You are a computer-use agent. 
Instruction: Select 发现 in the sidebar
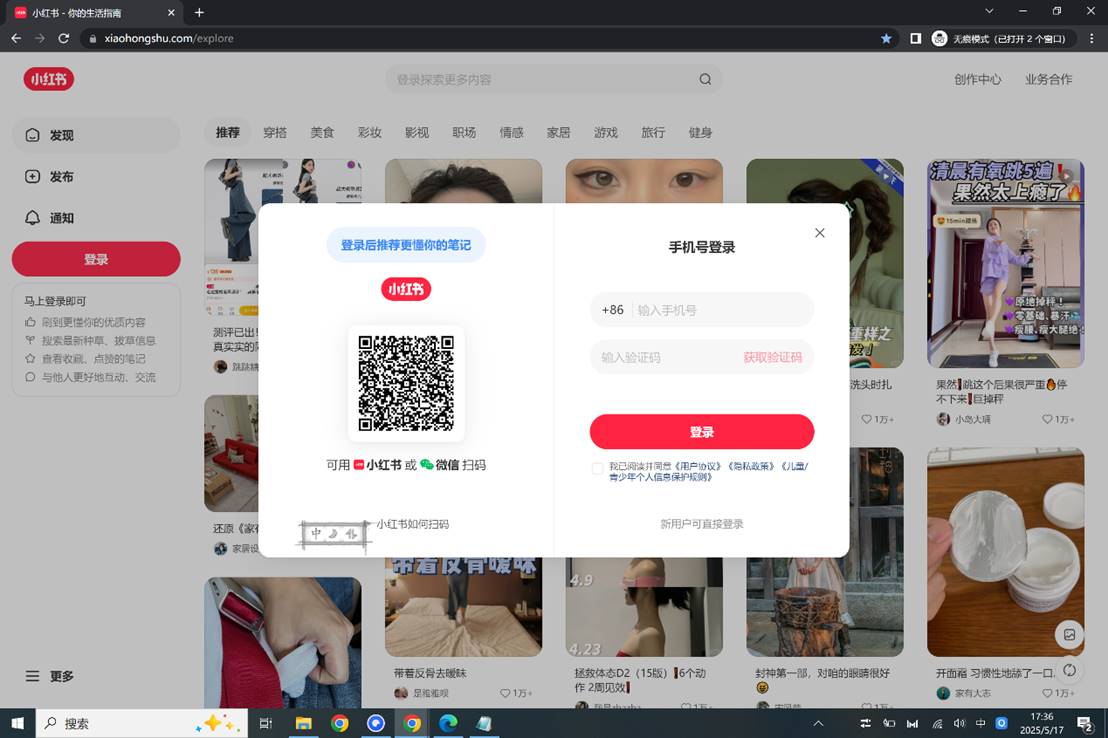[x=96, y=135]
